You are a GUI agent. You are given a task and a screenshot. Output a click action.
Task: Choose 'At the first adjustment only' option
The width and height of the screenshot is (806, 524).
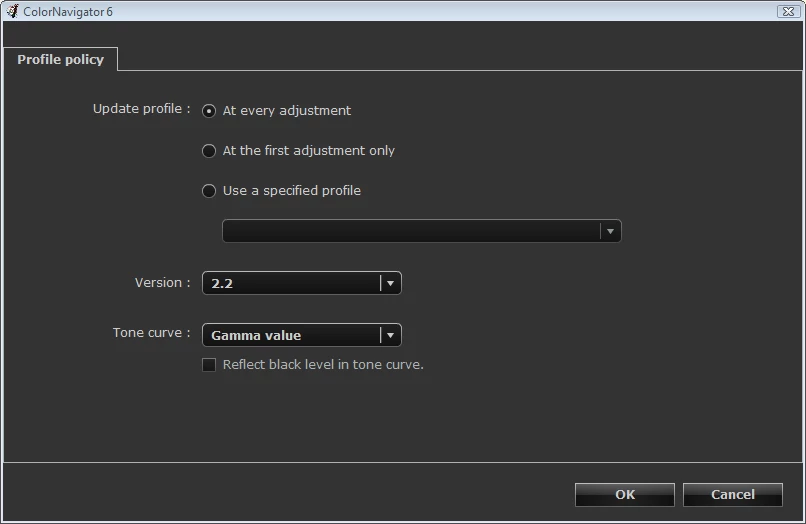(209, 151)
